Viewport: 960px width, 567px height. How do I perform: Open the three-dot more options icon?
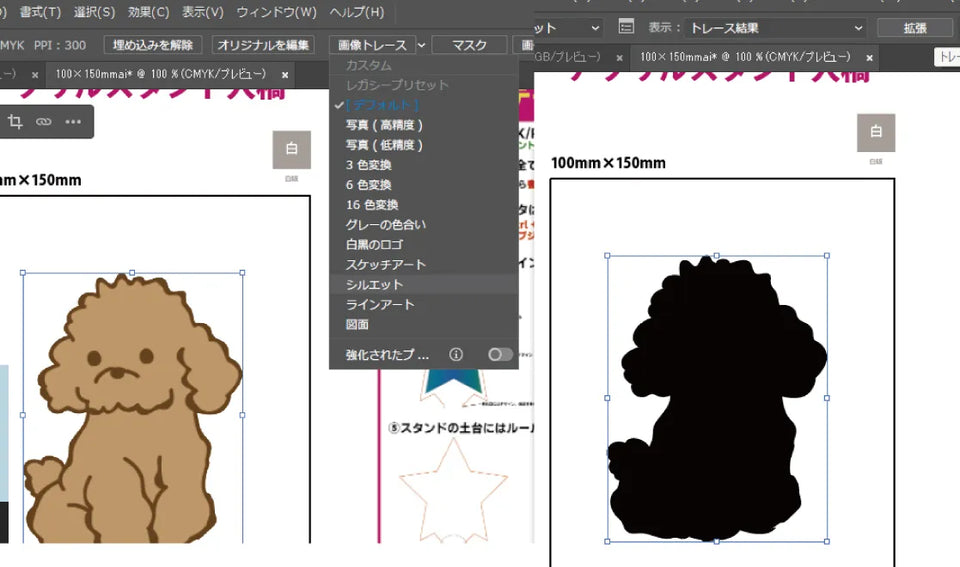(x=73, y=122)
